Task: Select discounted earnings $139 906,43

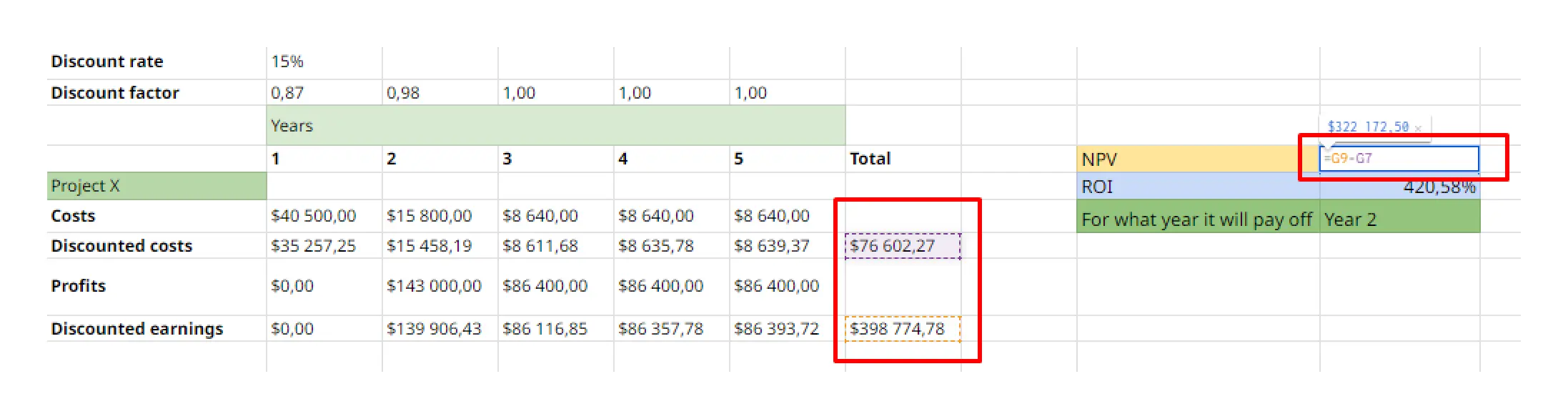Action: coord(440,329)
